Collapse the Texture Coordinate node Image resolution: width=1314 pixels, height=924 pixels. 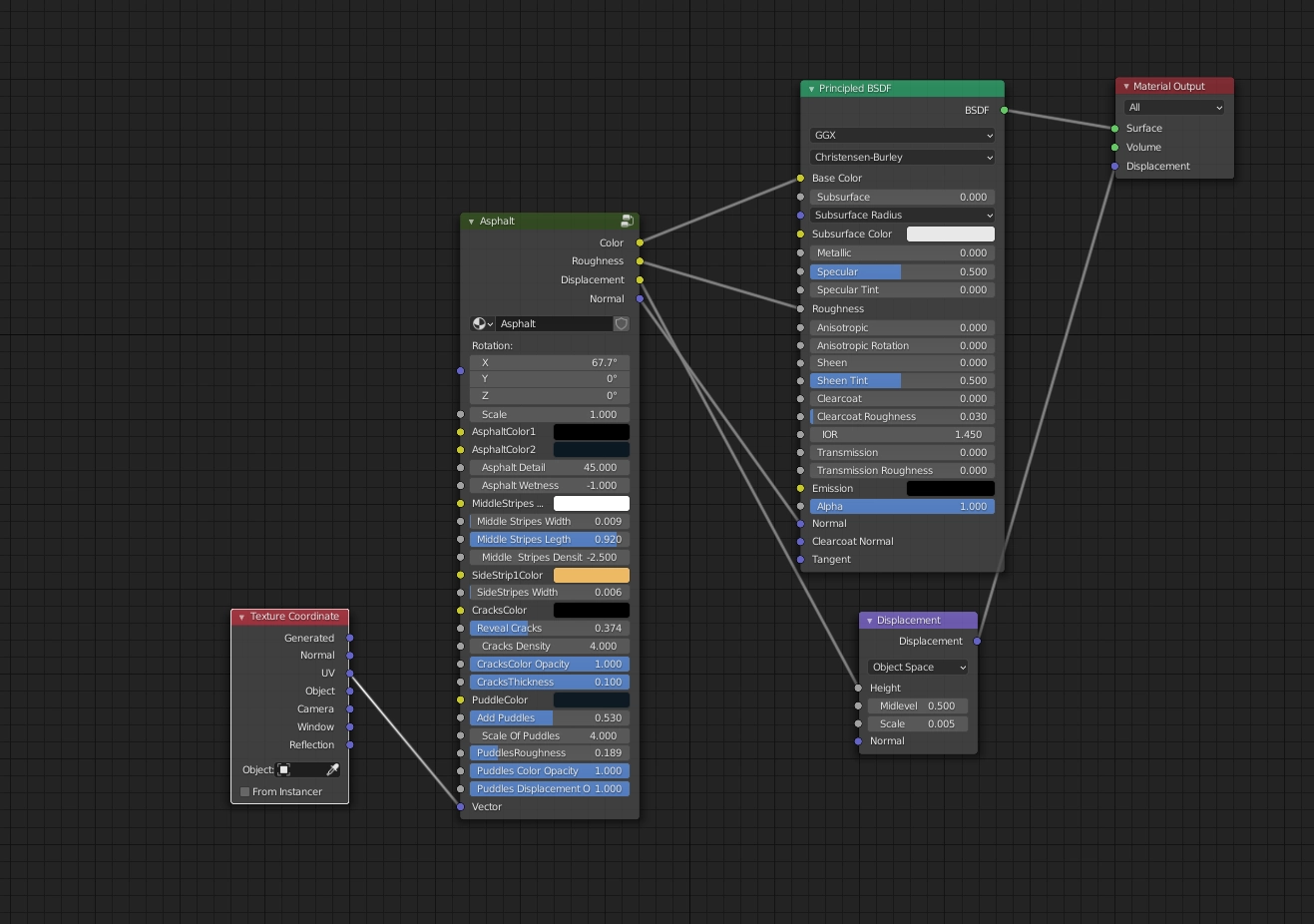(241, 618)
